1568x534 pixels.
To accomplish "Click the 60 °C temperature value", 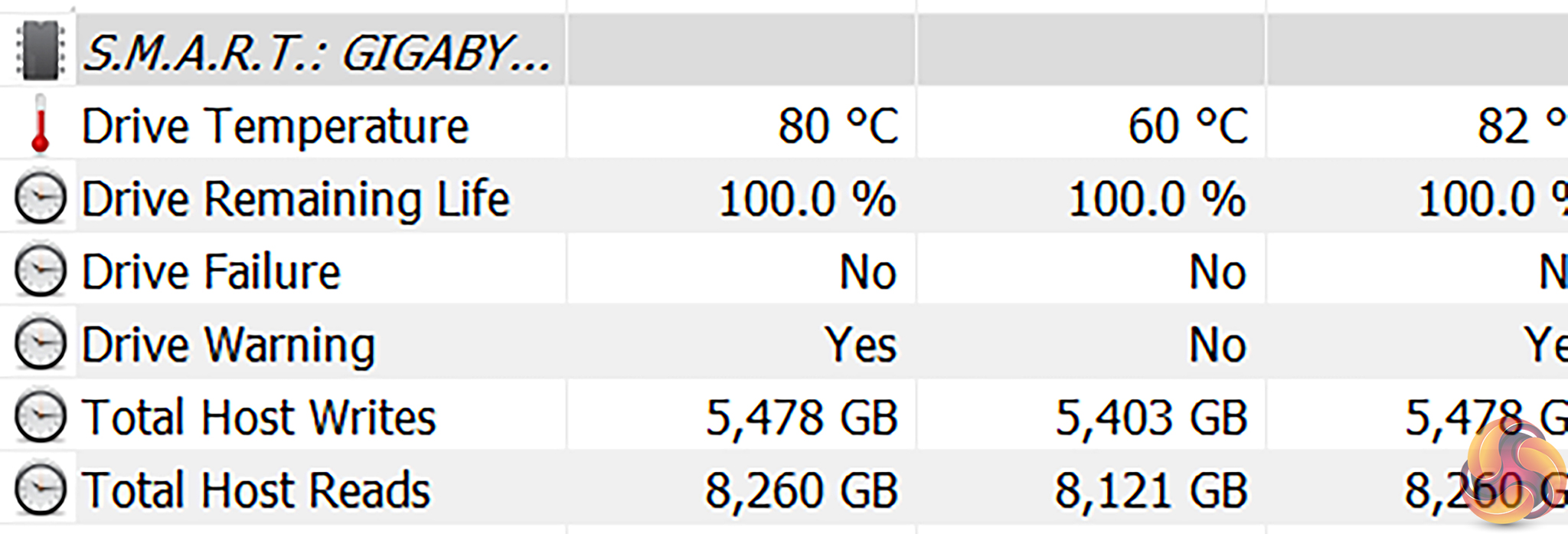I will click(1187, 126).
